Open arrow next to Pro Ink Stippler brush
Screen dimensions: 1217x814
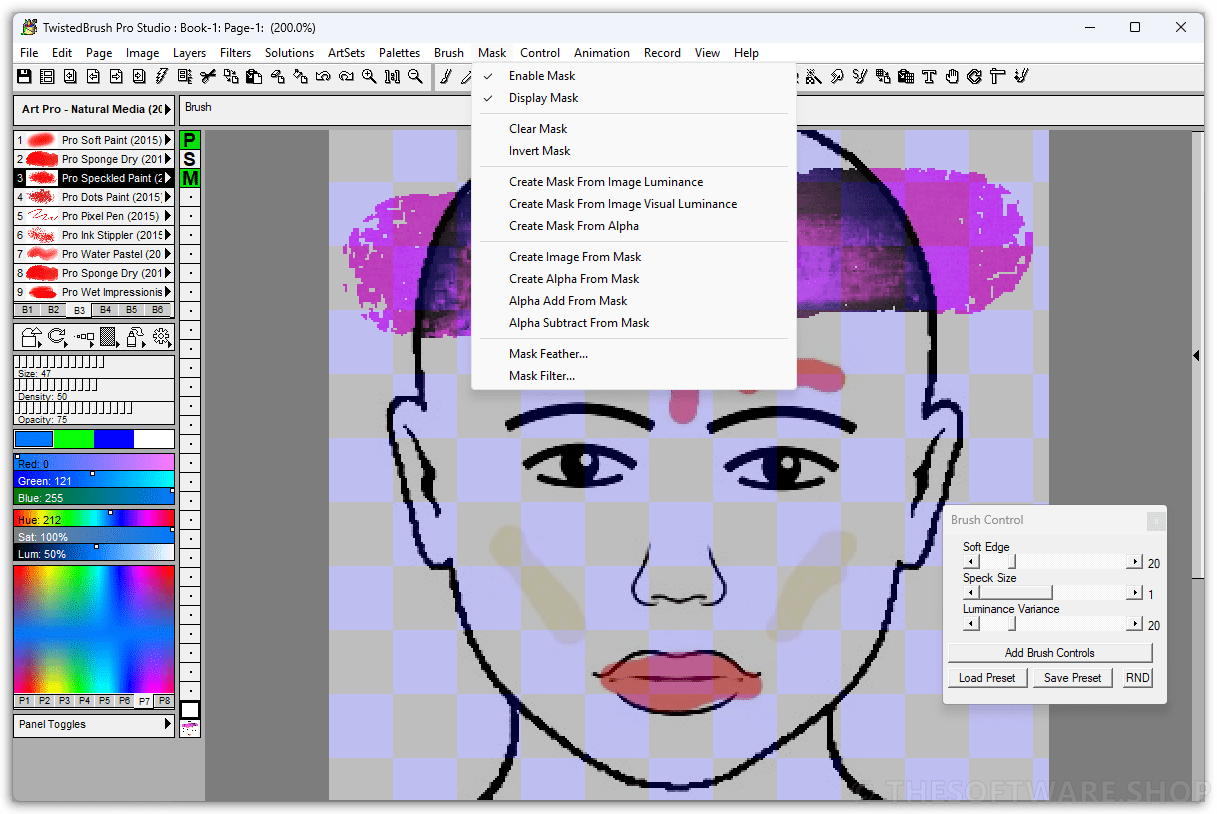168,235
